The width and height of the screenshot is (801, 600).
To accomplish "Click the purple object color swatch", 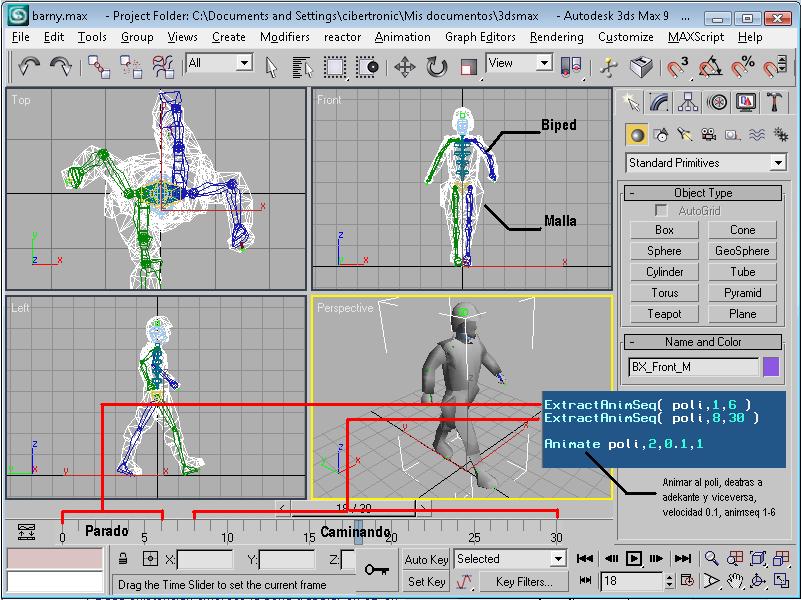I will pyautogui.click(x=771, y=367).
